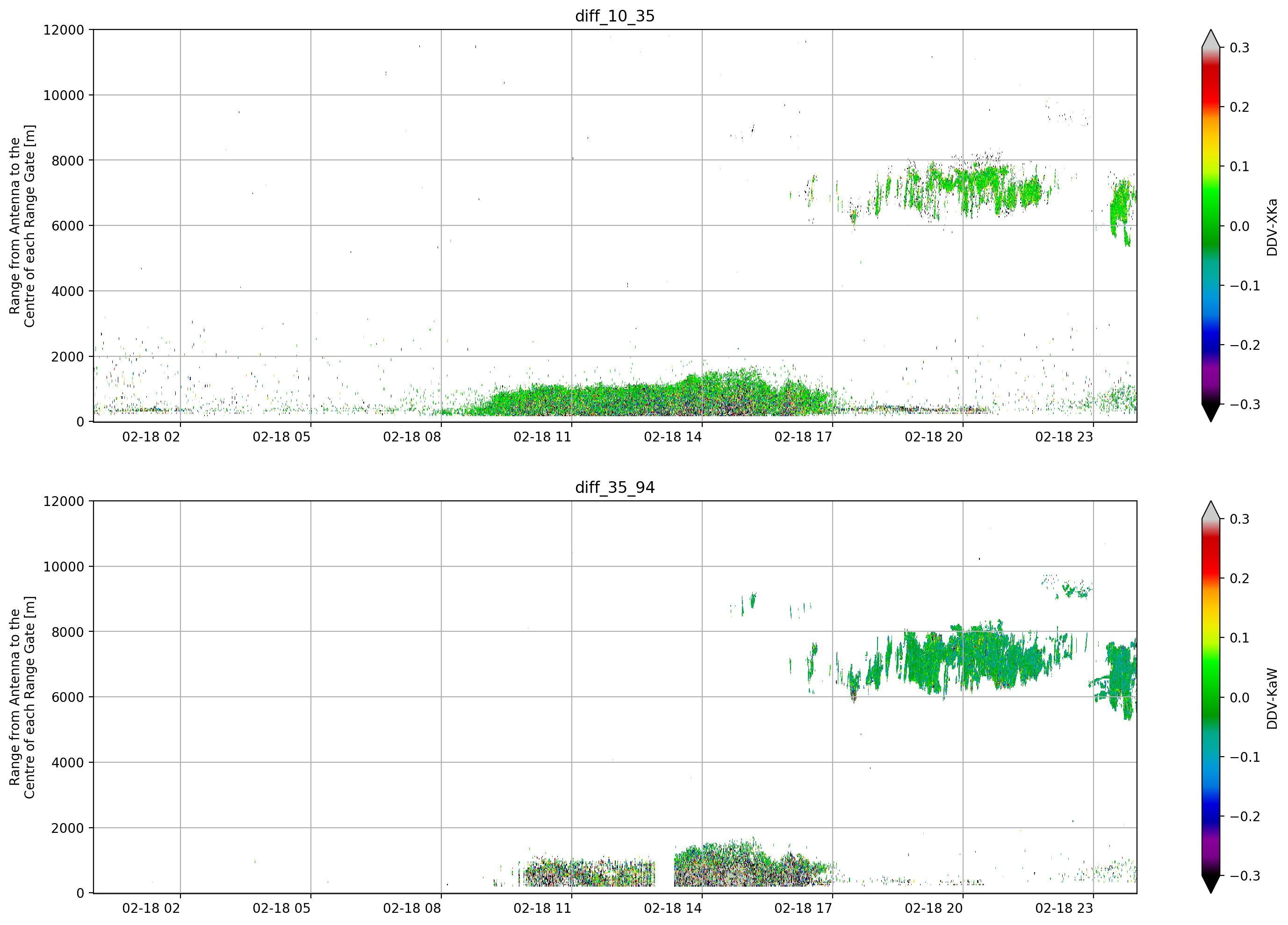The width and height of the screenshot is (1288, 925).
Task: Select the 4000 y-tick label of diff_10_35
Action: coord(68,291)
